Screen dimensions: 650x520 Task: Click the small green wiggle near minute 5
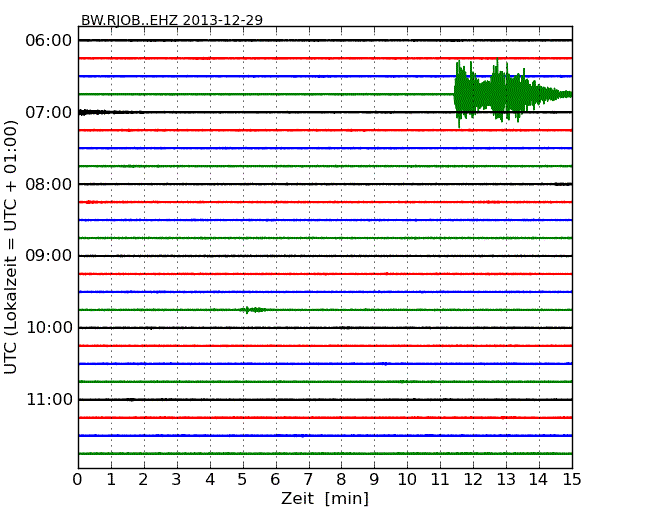(252, 310)
